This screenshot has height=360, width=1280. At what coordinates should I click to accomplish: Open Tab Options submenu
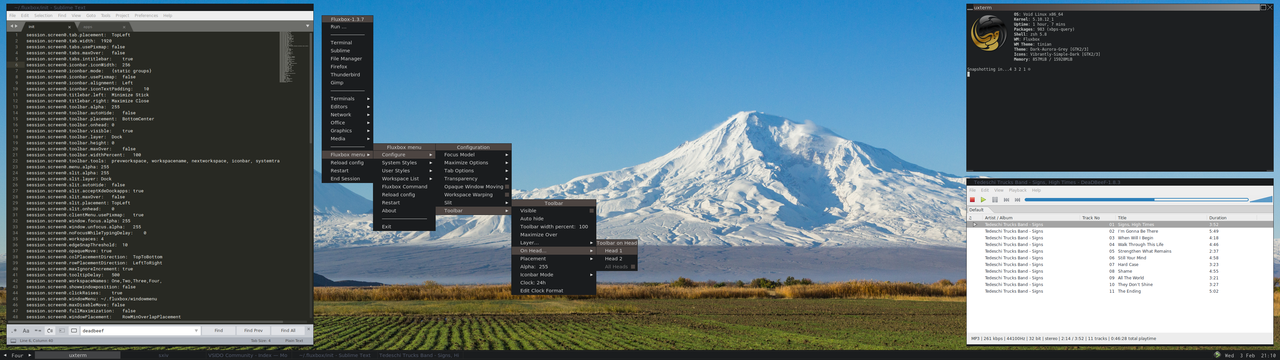click(x=475, y=171)
